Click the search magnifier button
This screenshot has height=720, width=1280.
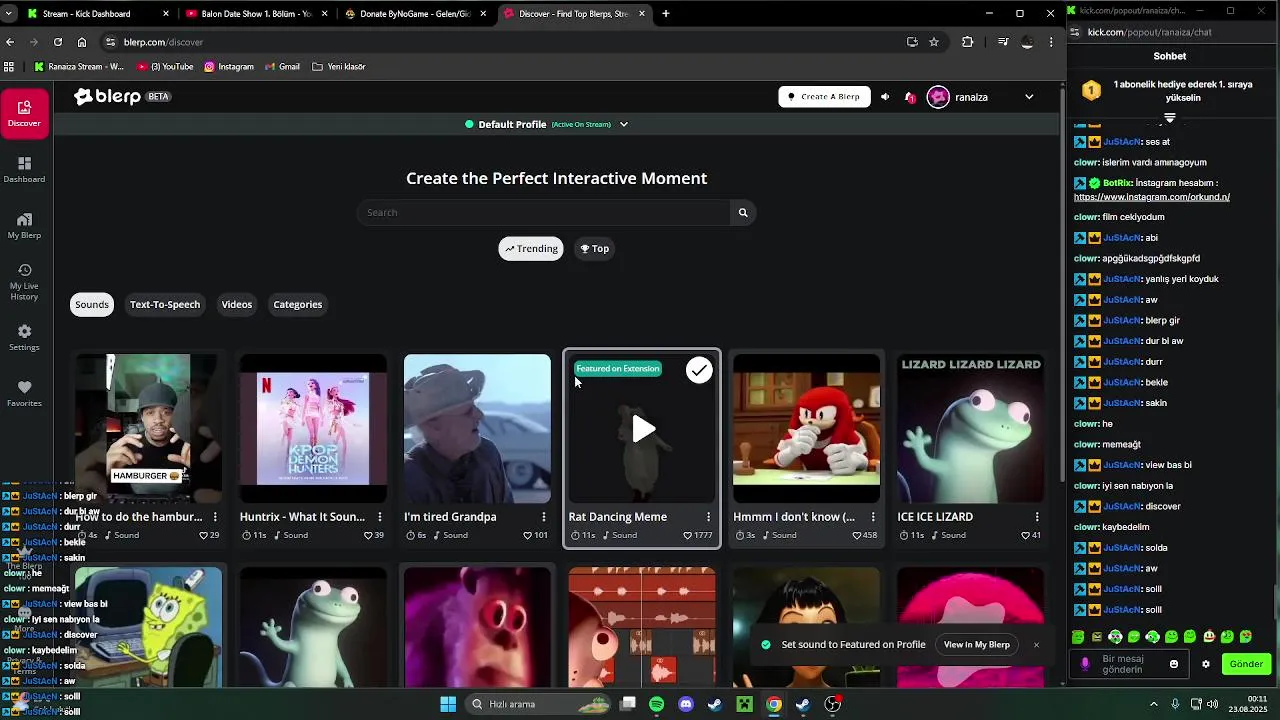(x=743, y=212)
